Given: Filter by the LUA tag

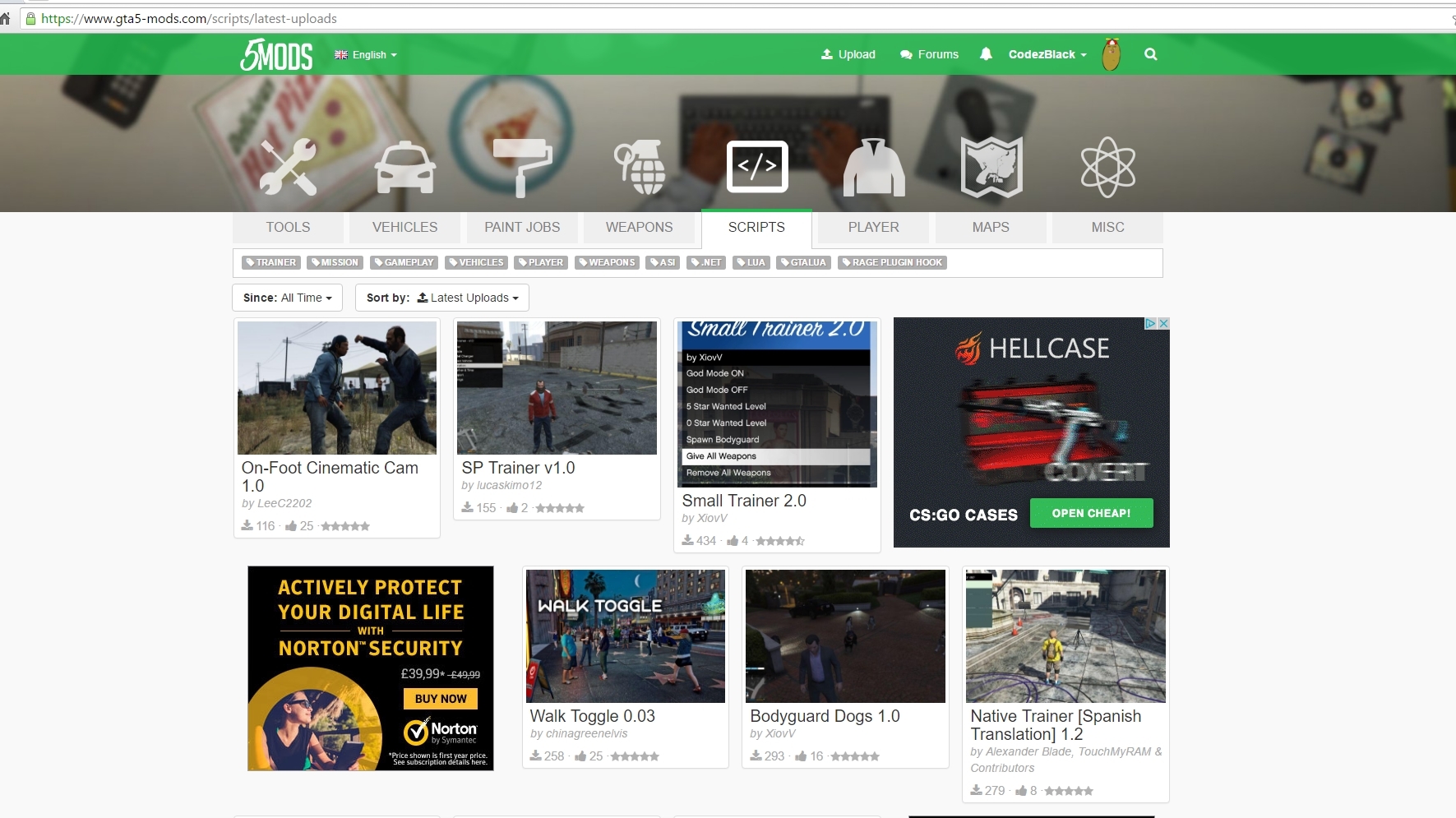Looking at the screenshot, I should pos(751,263).
